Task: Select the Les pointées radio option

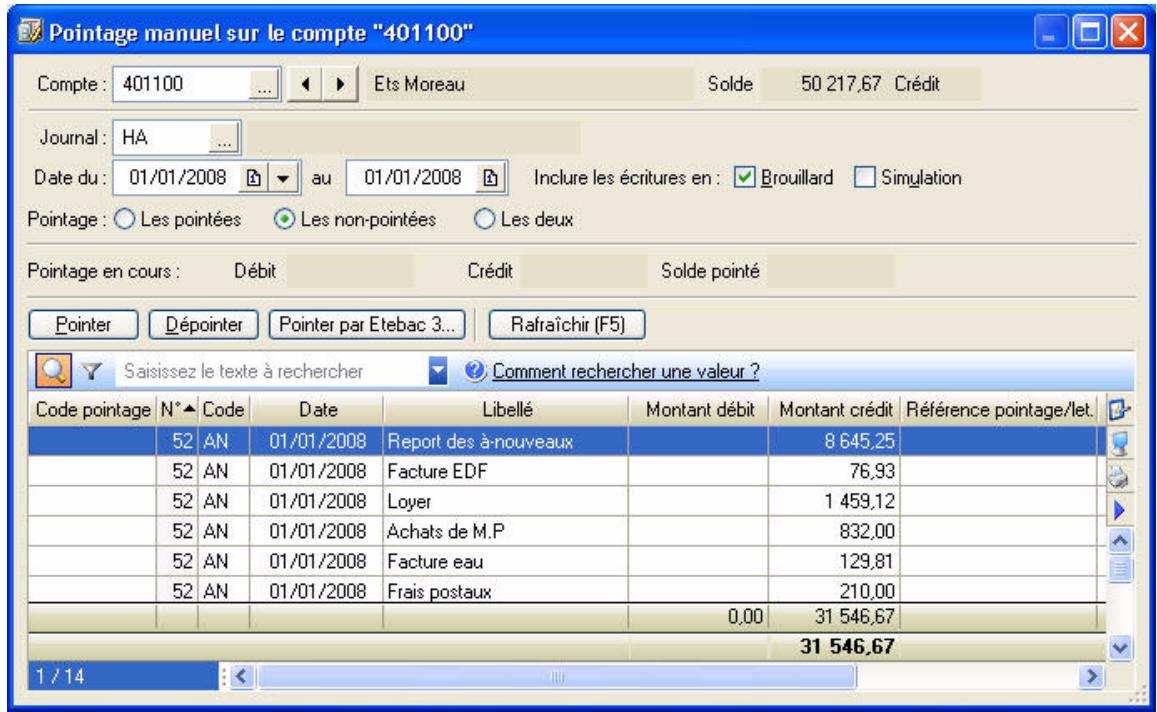Action: click(x=125, y=219)
